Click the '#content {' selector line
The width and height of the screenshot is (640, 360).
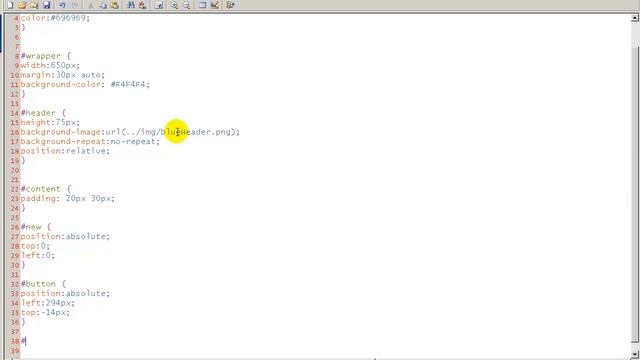(x=46, y=189)
